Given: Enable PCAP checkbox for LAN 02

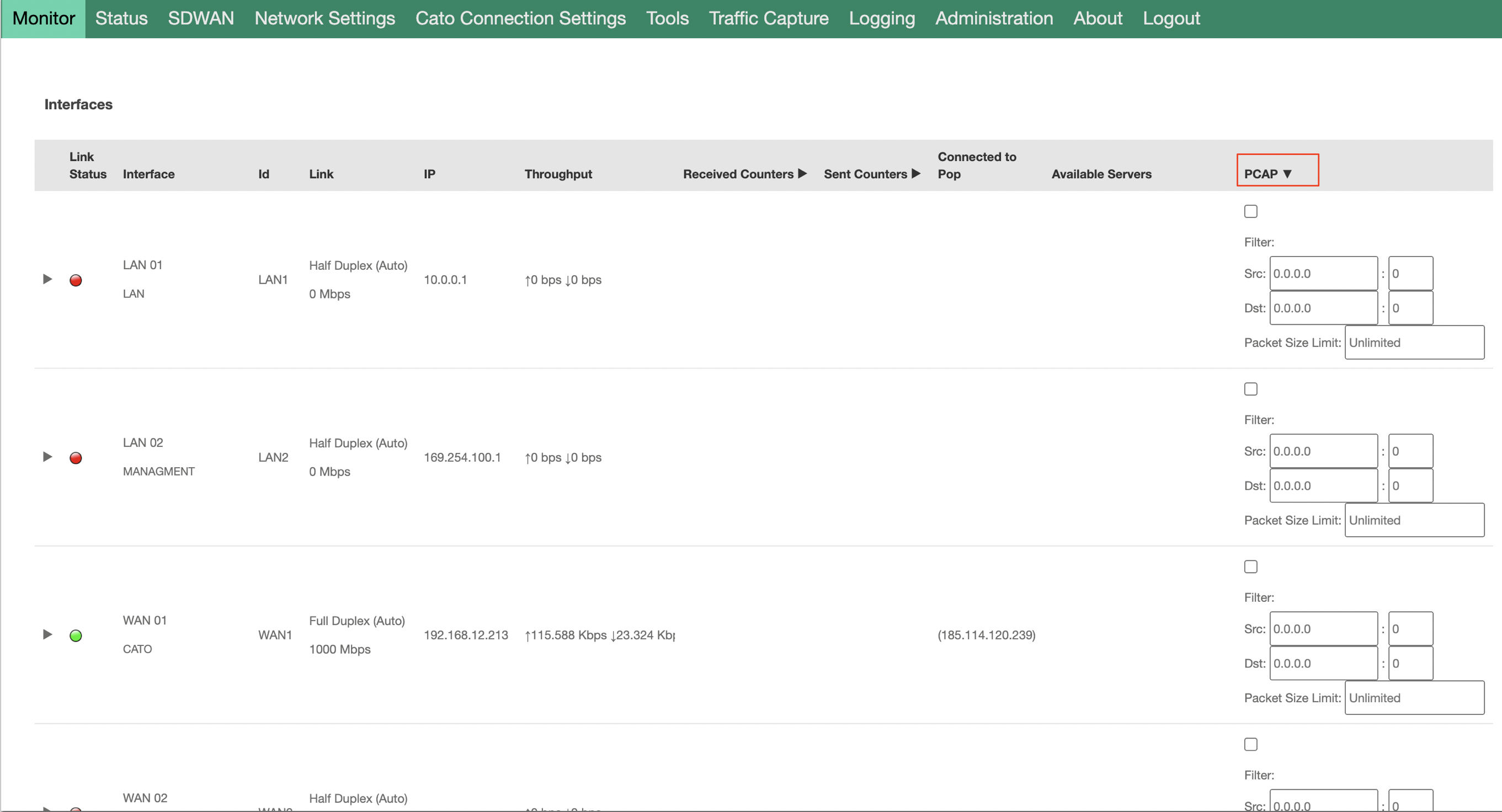Looking at the screenshot, I should click(1251, 389).
